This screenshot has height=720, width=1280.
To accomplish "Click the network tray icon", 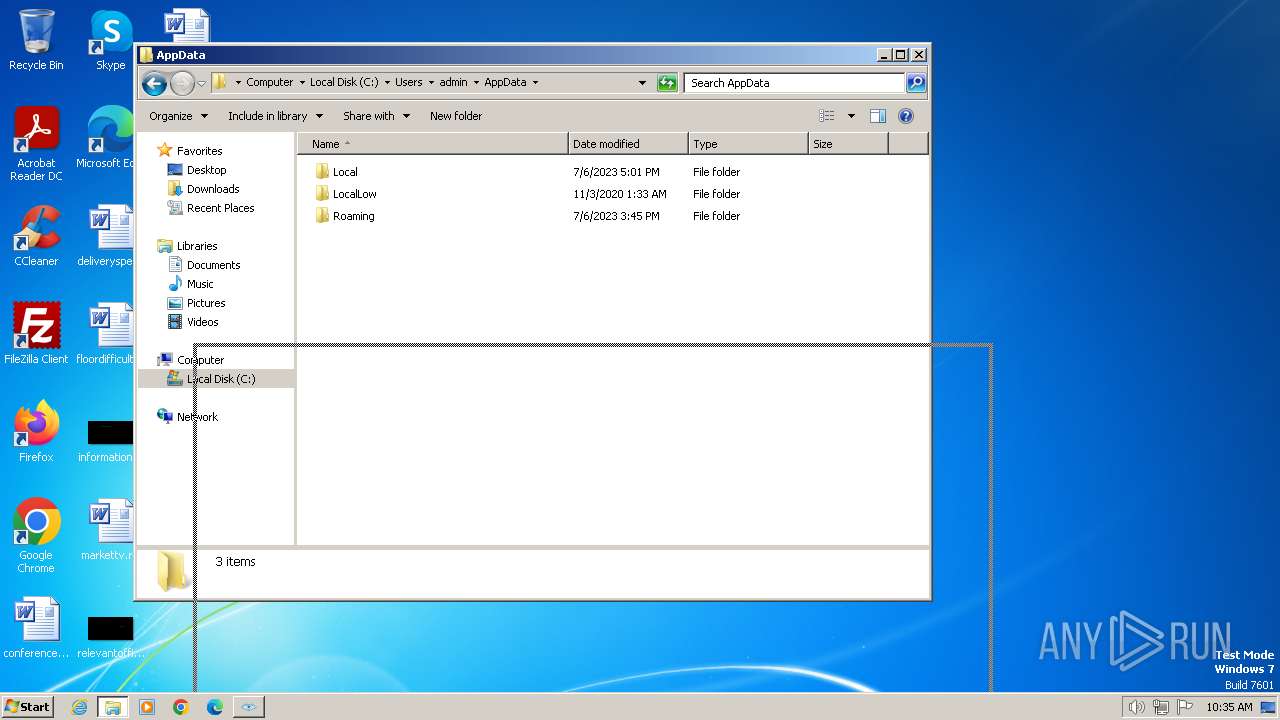I will pyautogui.click(x=1161, y=707).
